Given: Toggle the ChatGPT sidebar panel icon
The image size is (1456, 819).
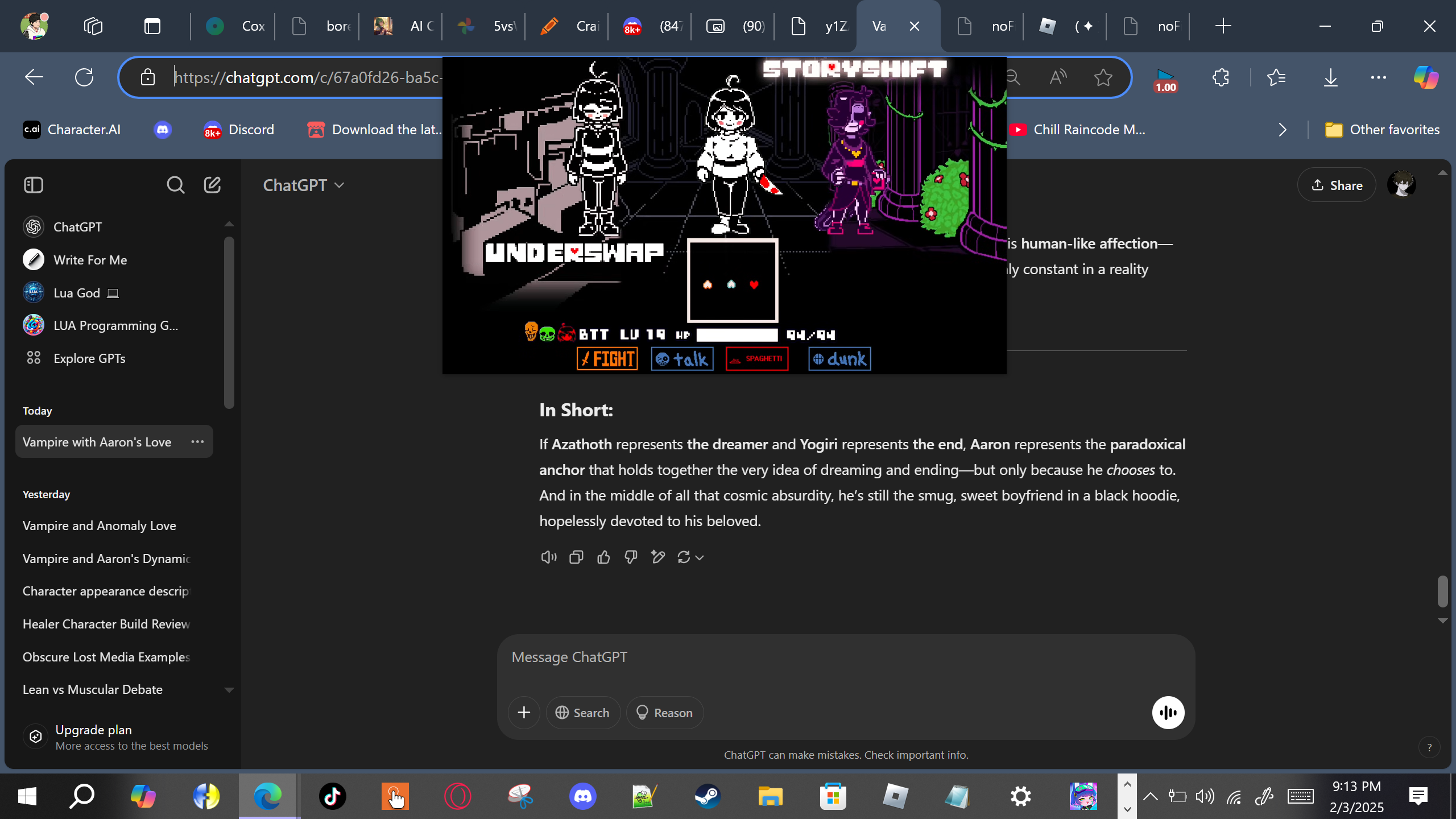Looking at the screenshot, I should (x=34, y=185).
